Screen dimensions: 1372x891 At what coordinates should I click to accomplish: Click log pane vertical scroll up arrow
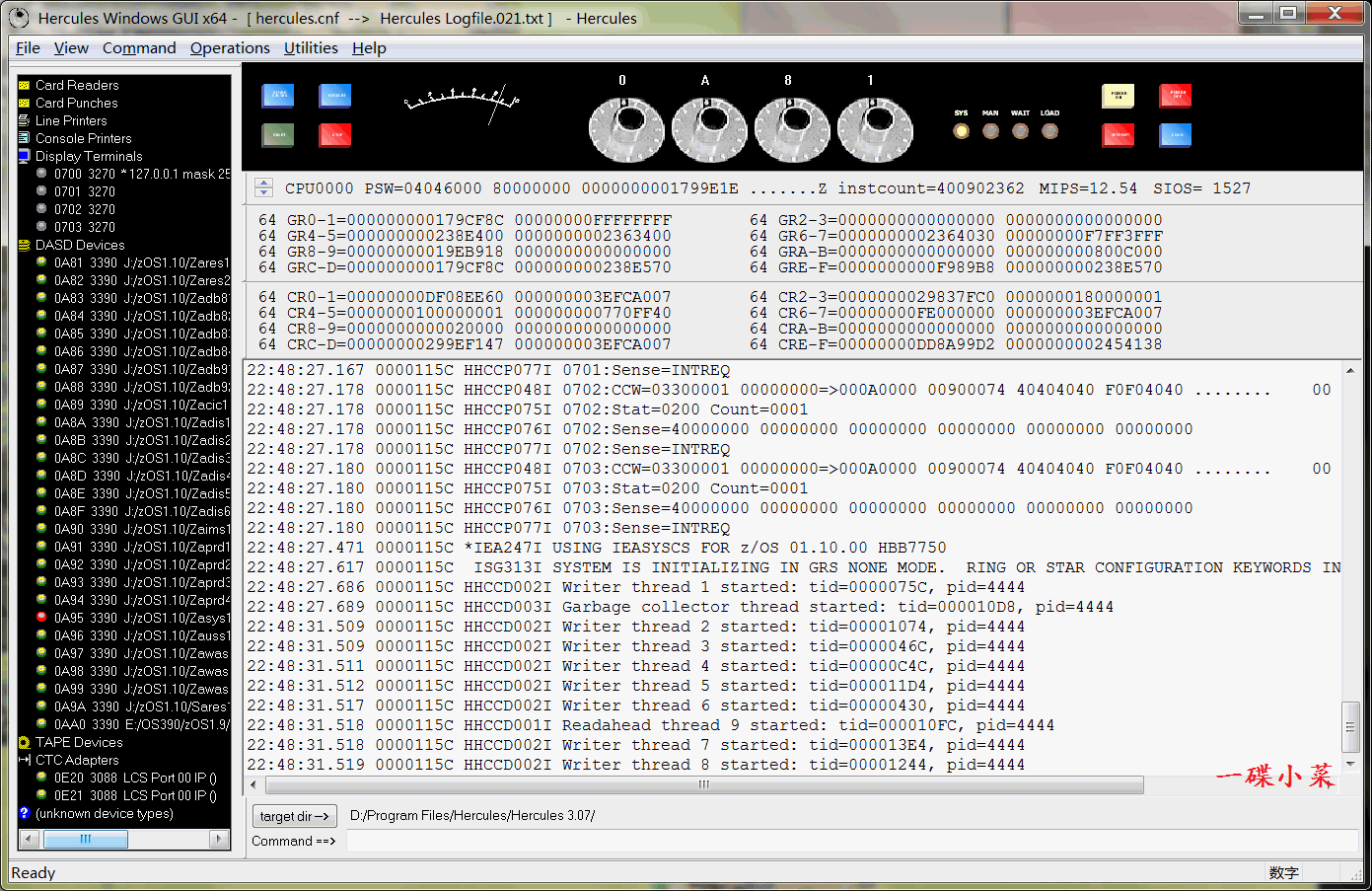pyautogui.click(x=1350, y=369)
